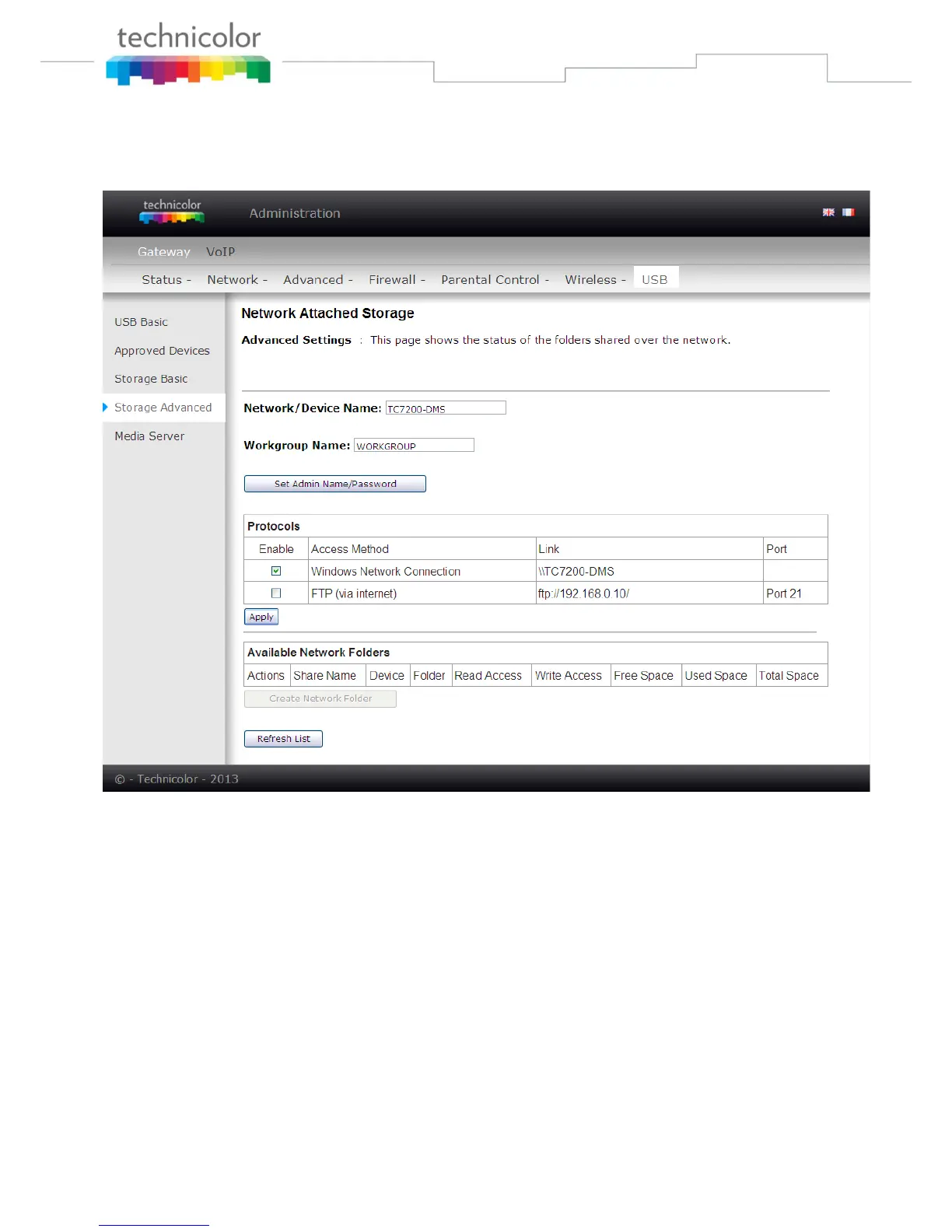Click the Device column header

point(387,676)
